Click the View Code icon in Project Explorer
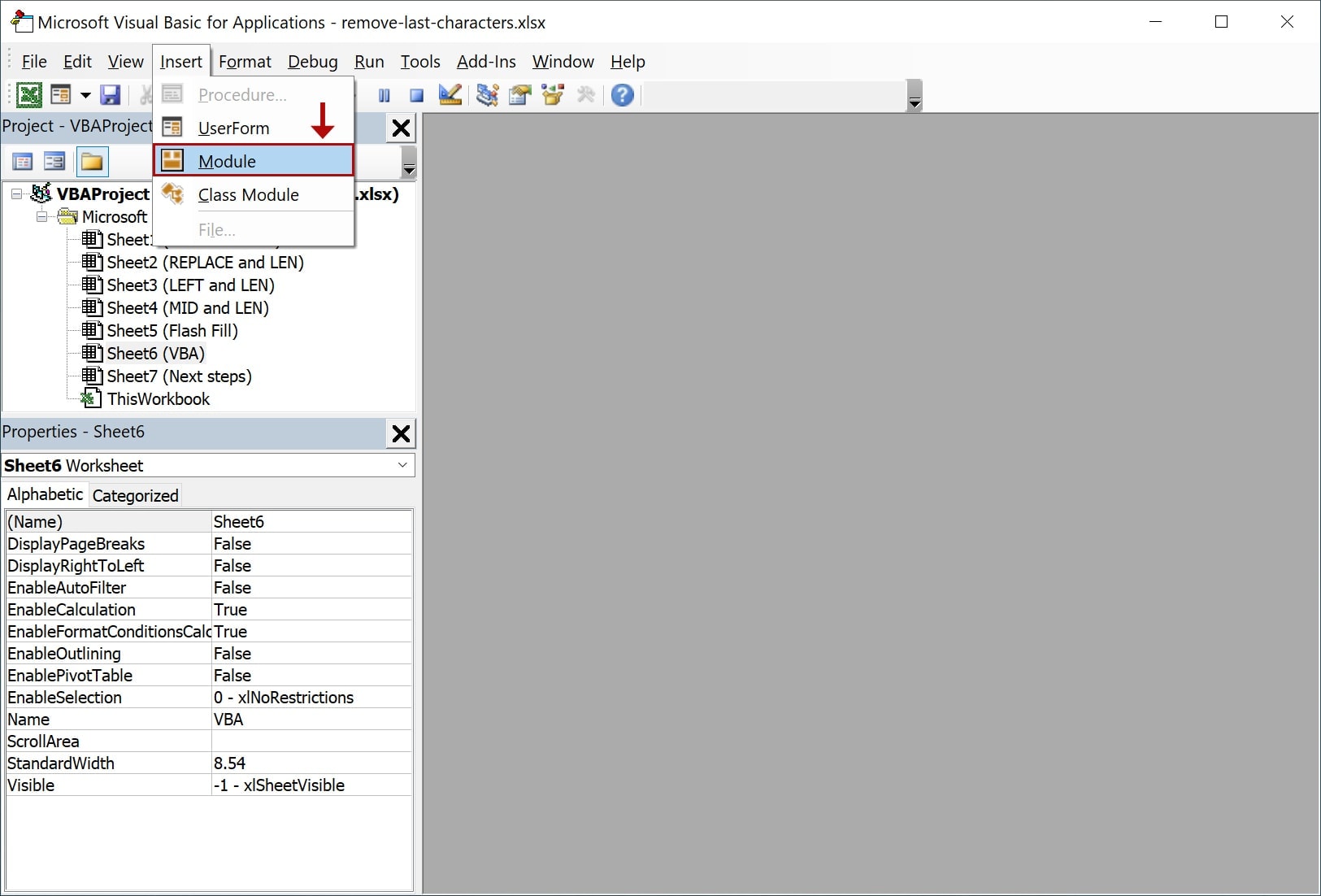 [x=22, y=161]
